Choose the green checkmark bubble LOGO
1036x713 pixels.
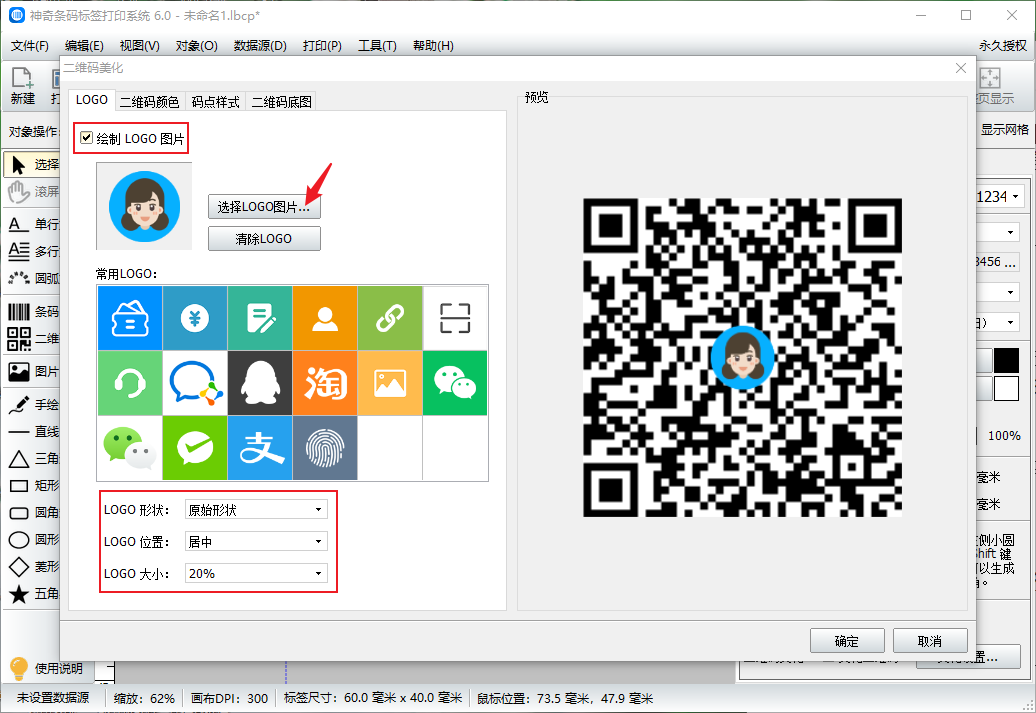point(195,448)
